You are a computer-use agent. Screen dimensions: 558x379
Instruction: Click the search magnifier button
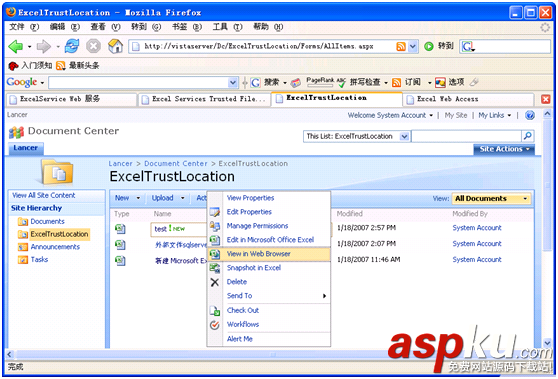click(528, 136)
